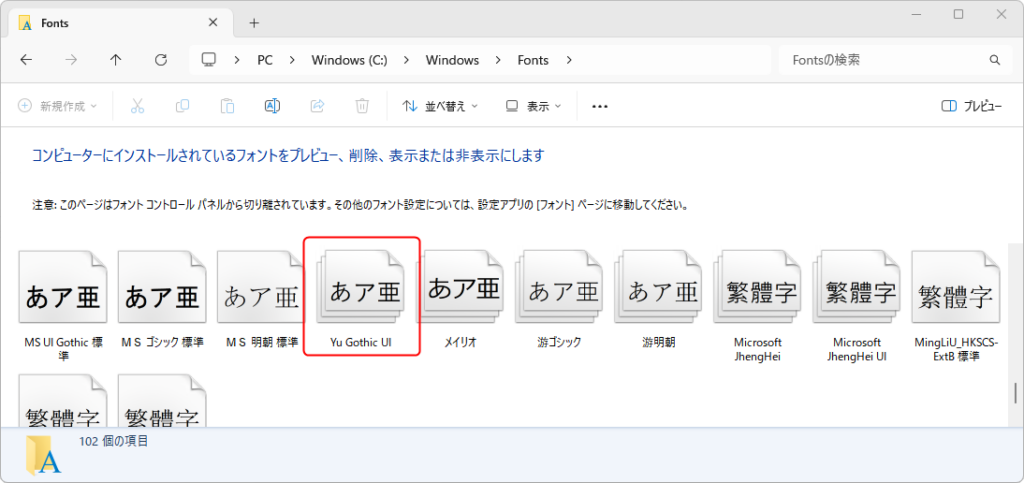Select the MS UI Gothic 標準 font
This screenshot has width=1024, height=483.
pyautogui.click(x=63, y=305)
